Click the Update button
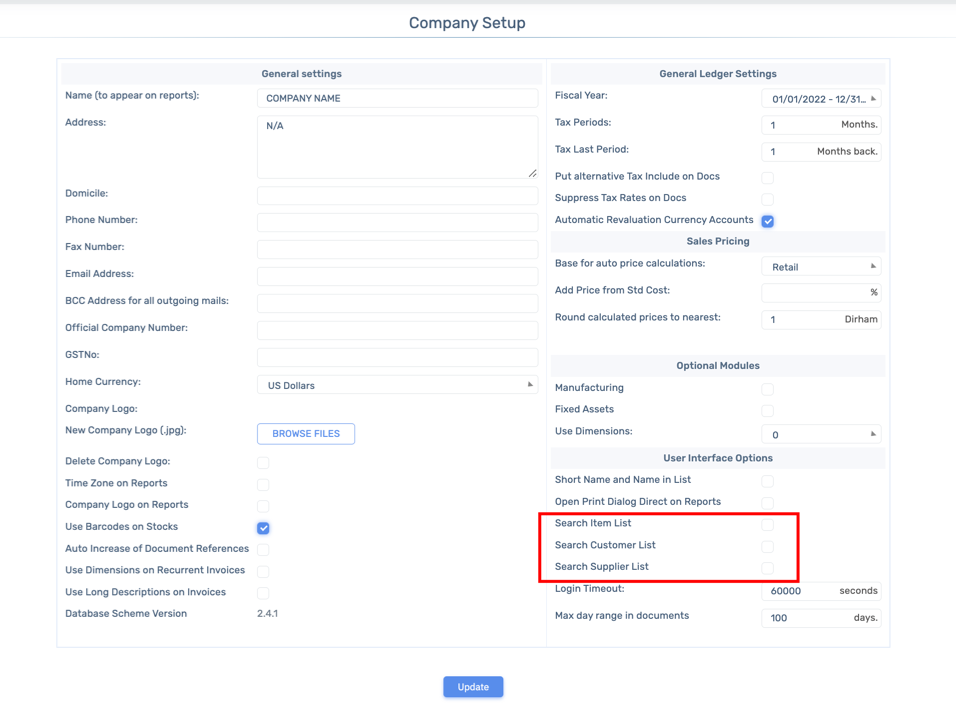Viewport: 957px width, 718px height. pos(473,687)
